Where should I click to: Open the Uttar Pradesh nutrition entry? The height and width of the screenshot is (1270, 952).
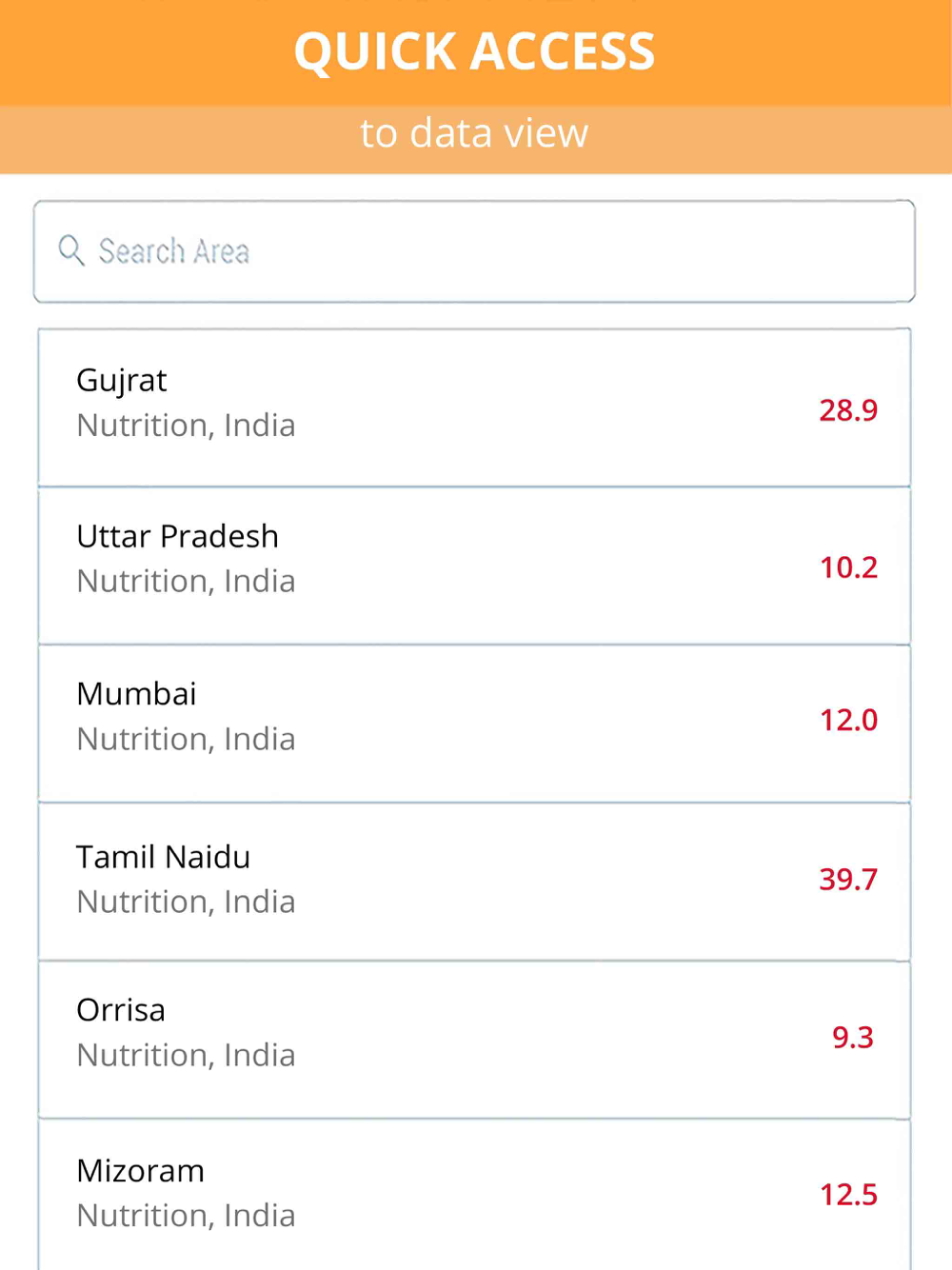474,566
